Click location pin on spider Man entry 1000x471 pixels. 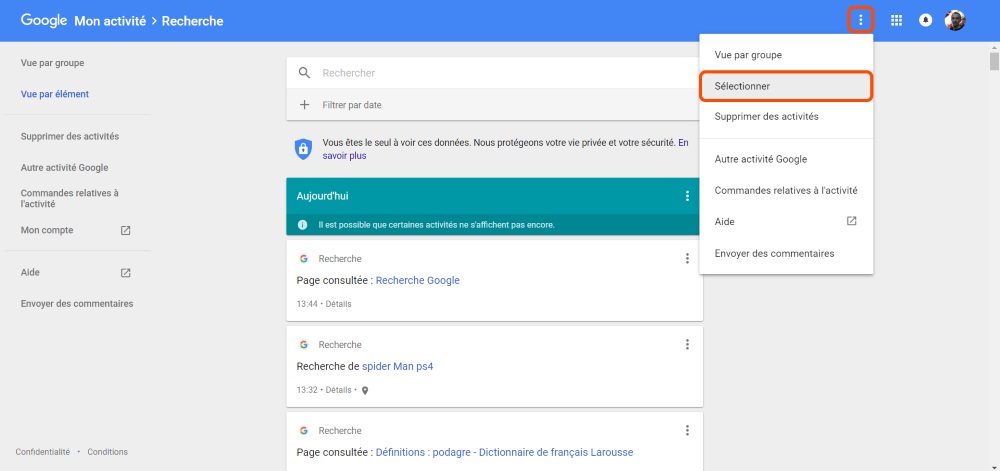coord(365,390)
